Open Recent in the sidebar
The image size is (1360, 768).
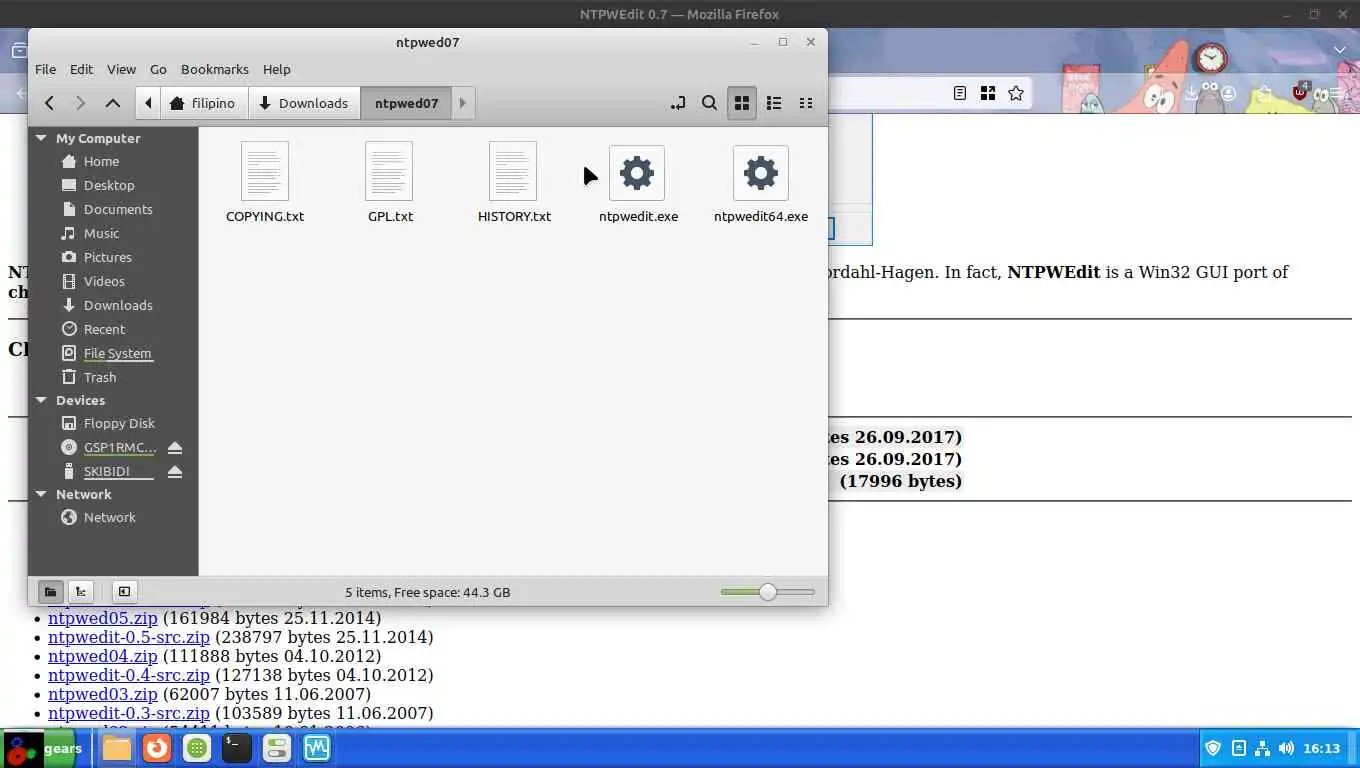point(104,329)
